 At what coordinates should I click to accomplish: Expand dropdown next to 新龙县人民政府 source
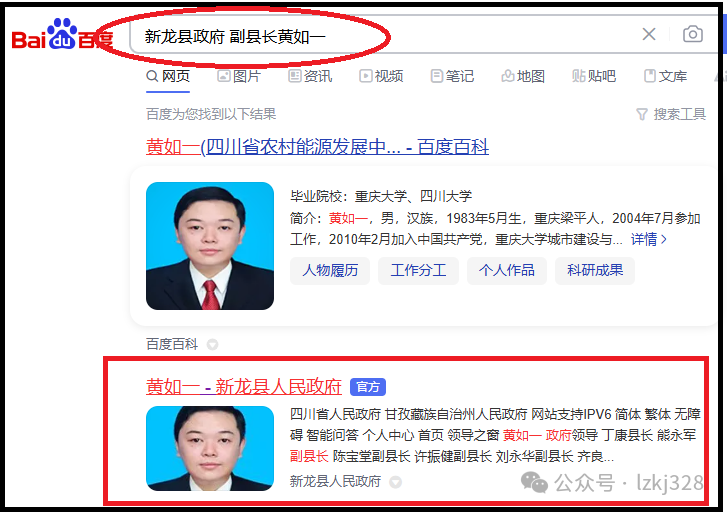(x=395, y=482)
